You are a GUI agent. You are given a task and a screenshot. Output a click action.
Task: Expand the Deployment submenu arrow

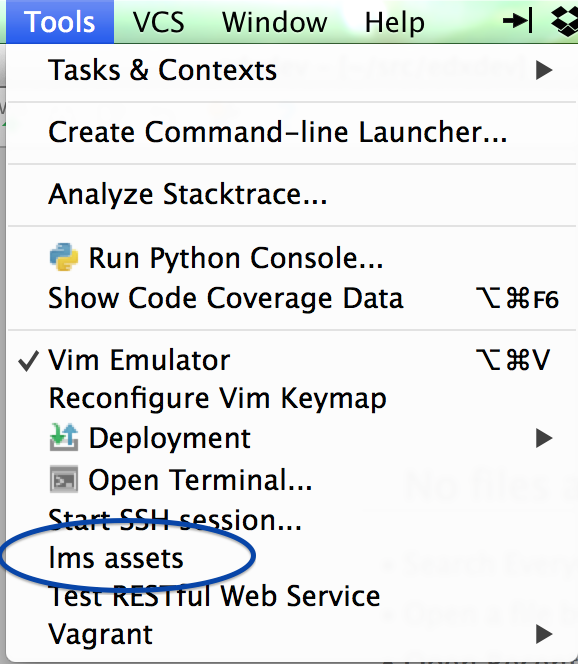point(544,438)
